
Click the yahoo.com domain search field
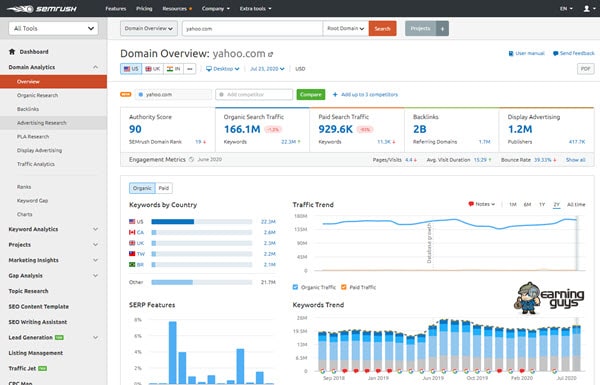(x=252, y=28)
